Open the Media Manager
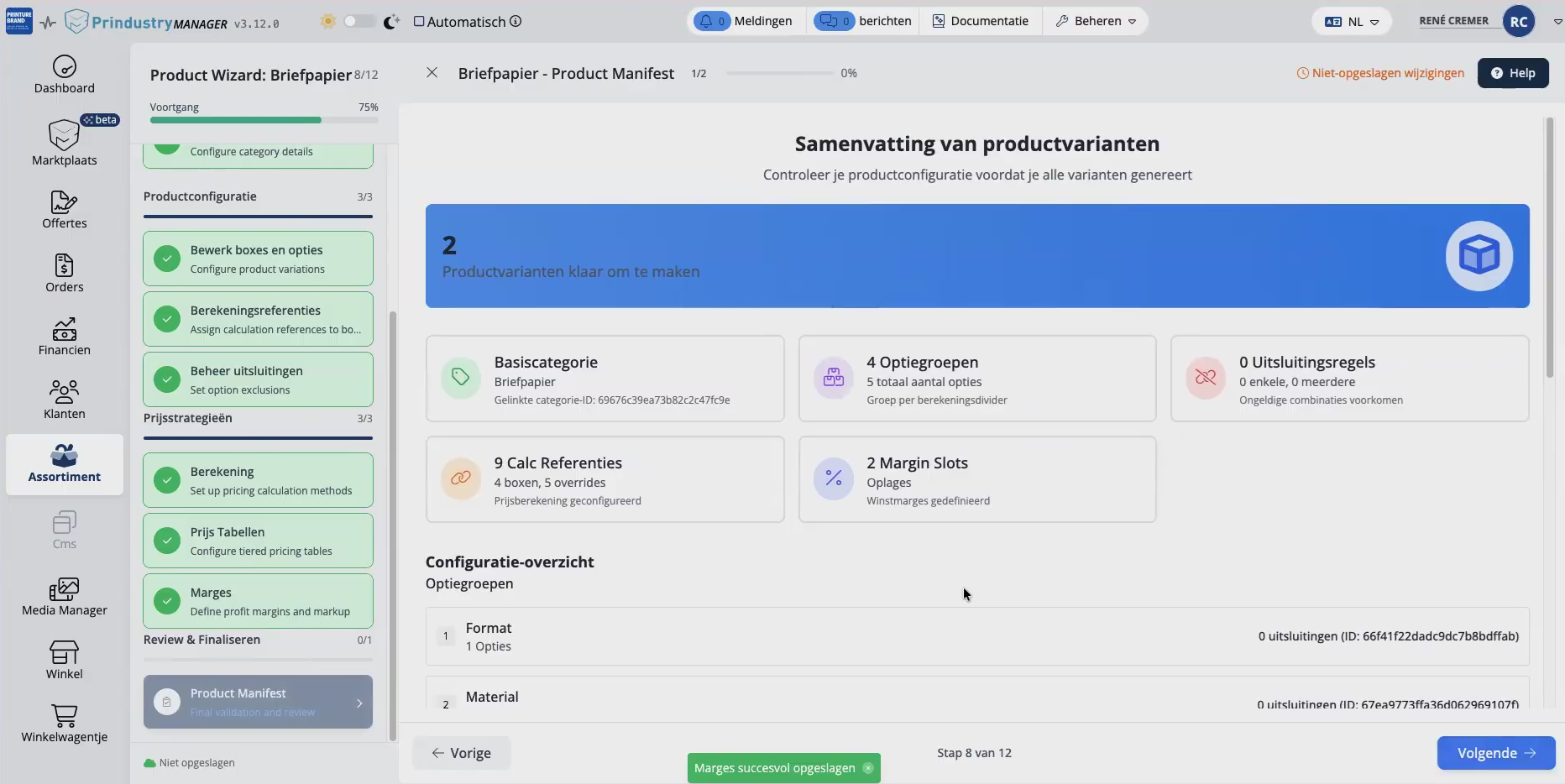 64,596
